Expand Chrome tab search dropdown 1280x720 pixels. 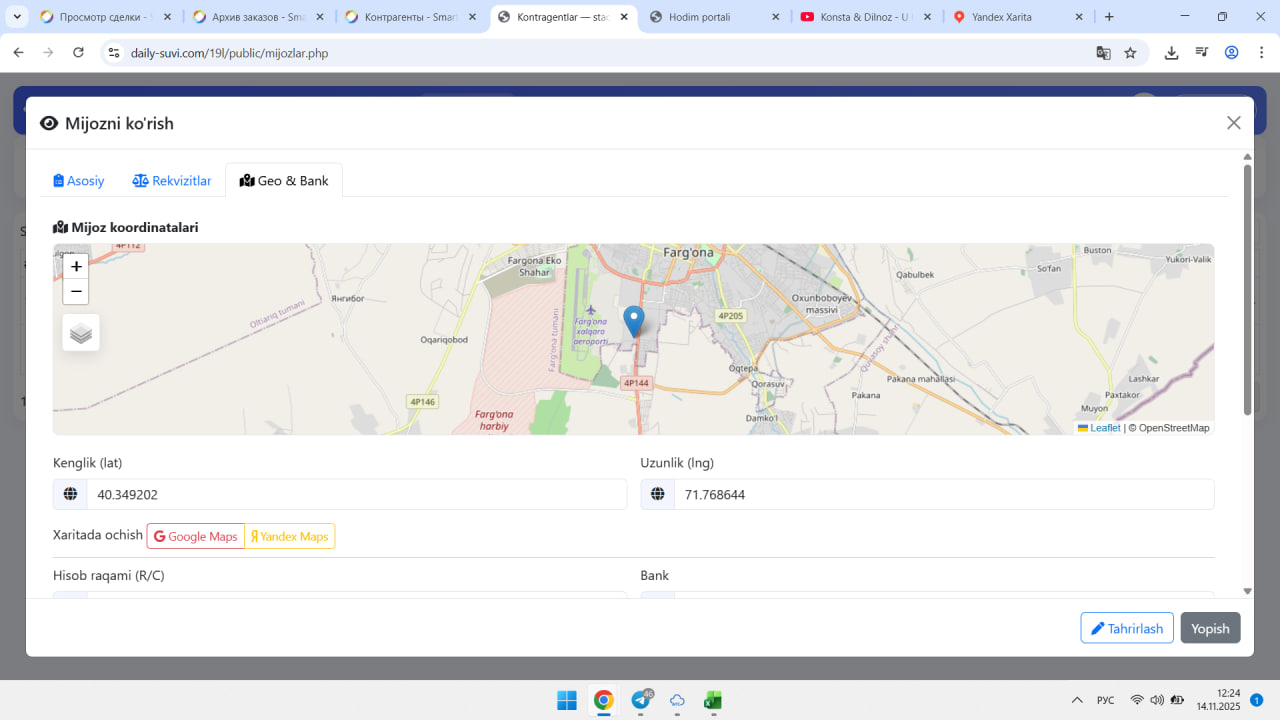[x=17, y=17]
